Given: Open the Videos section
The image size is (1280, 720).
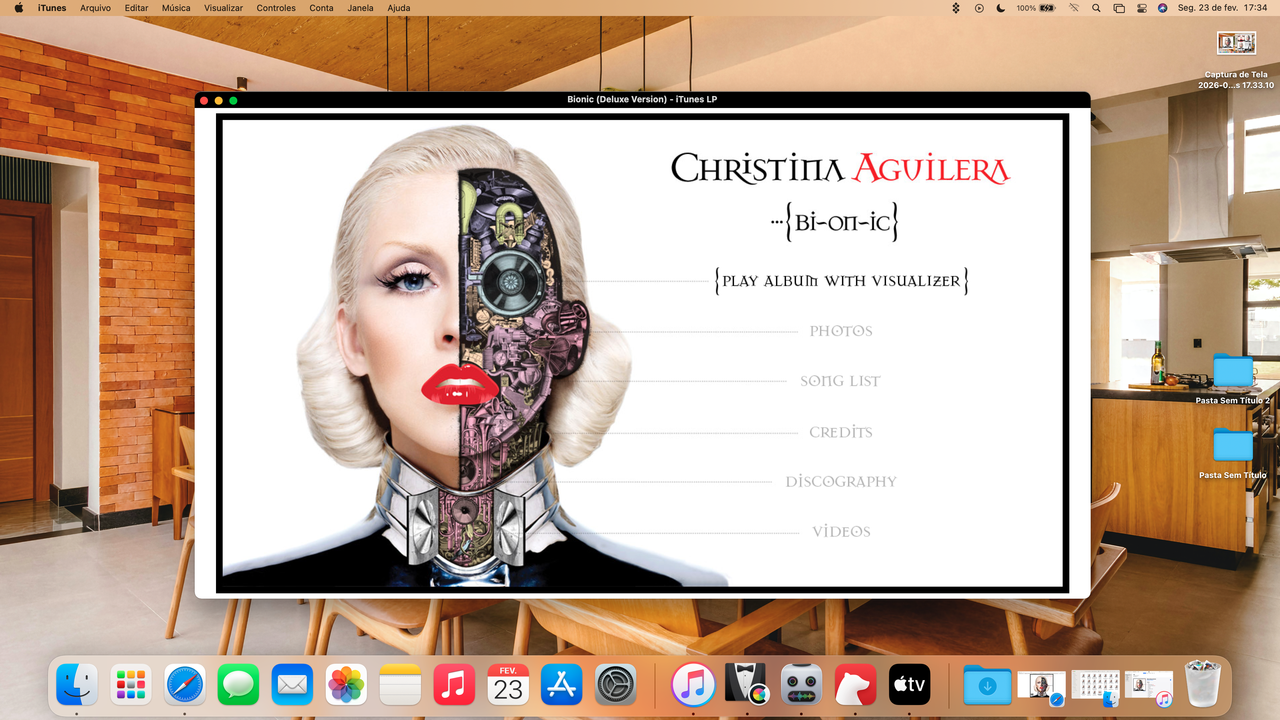Looking at the screenshot, I should point(841,531).
